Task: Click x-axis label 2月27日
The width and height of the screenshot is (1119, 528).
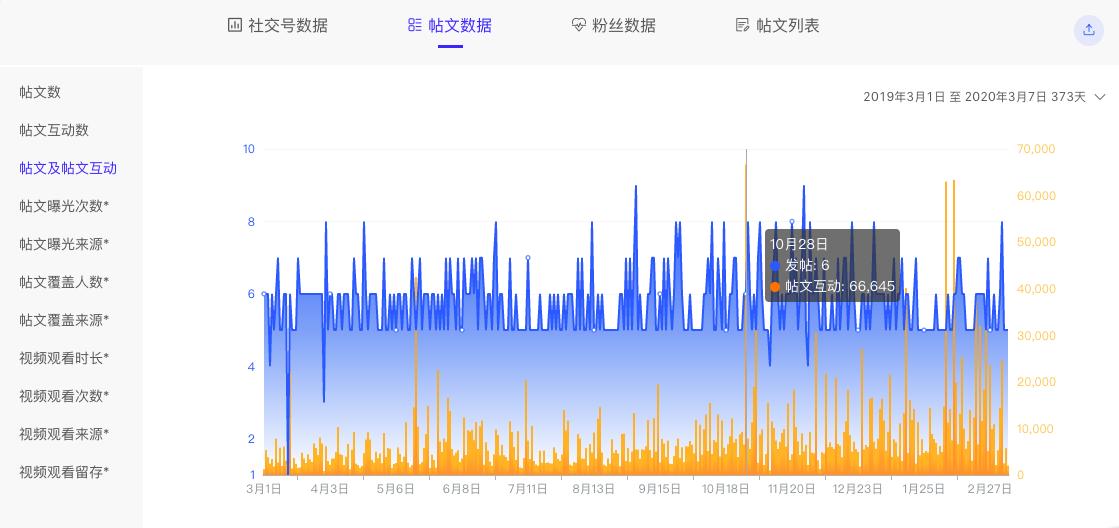Action: (x=990, y=489)
